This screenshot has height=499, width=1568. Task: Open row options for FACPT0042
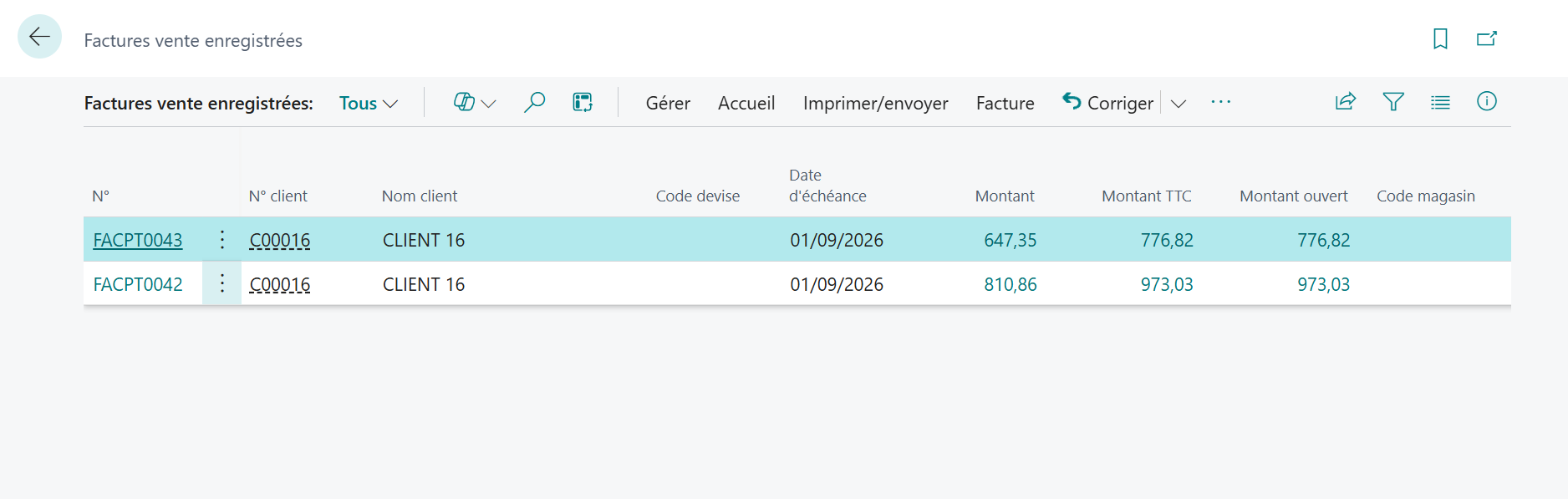[222, 283]
